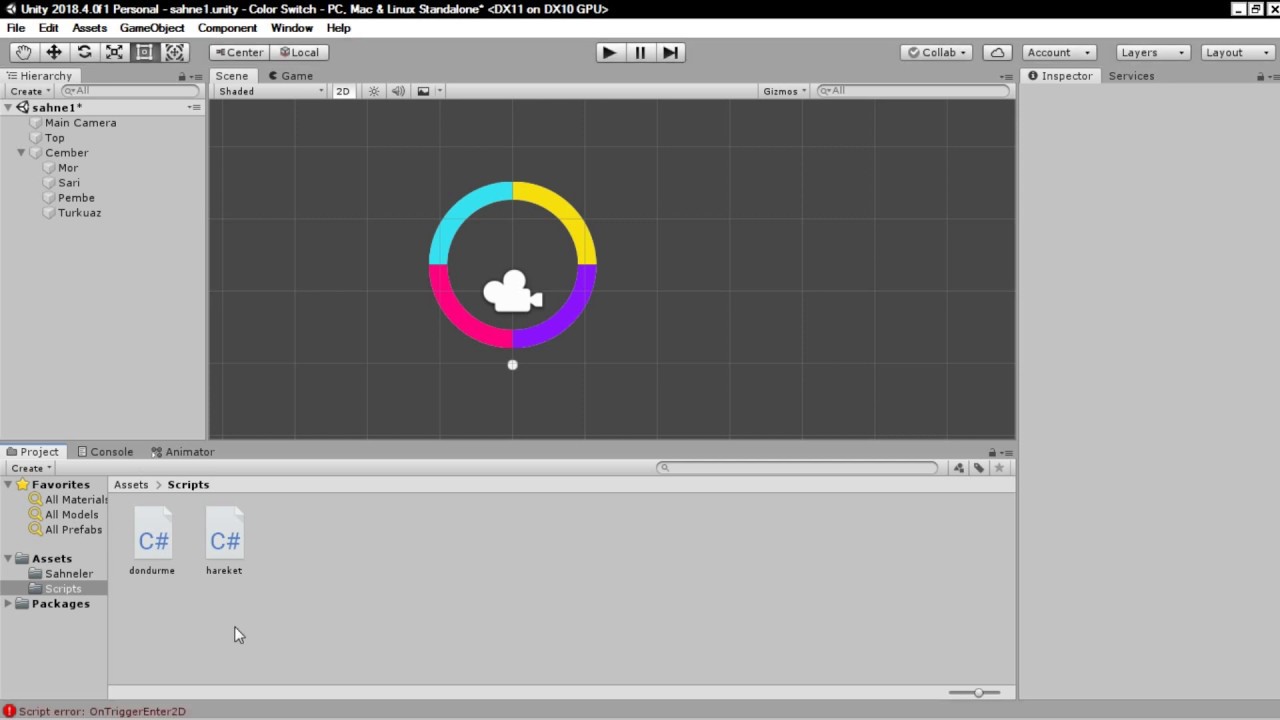This screenshot has height=720, width=1280.
Task: Expand the Packages folder
Action: tap(8, 604)
